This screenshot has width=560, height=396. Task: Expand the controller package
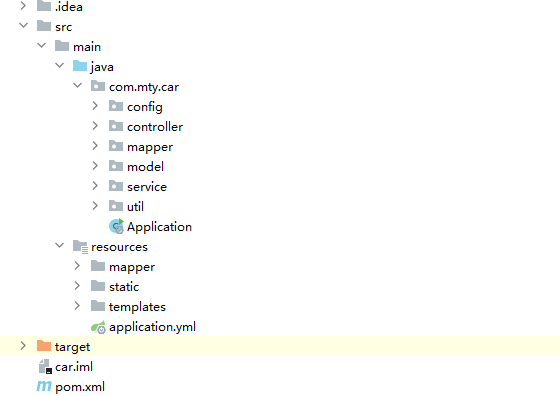click(95, 126)
